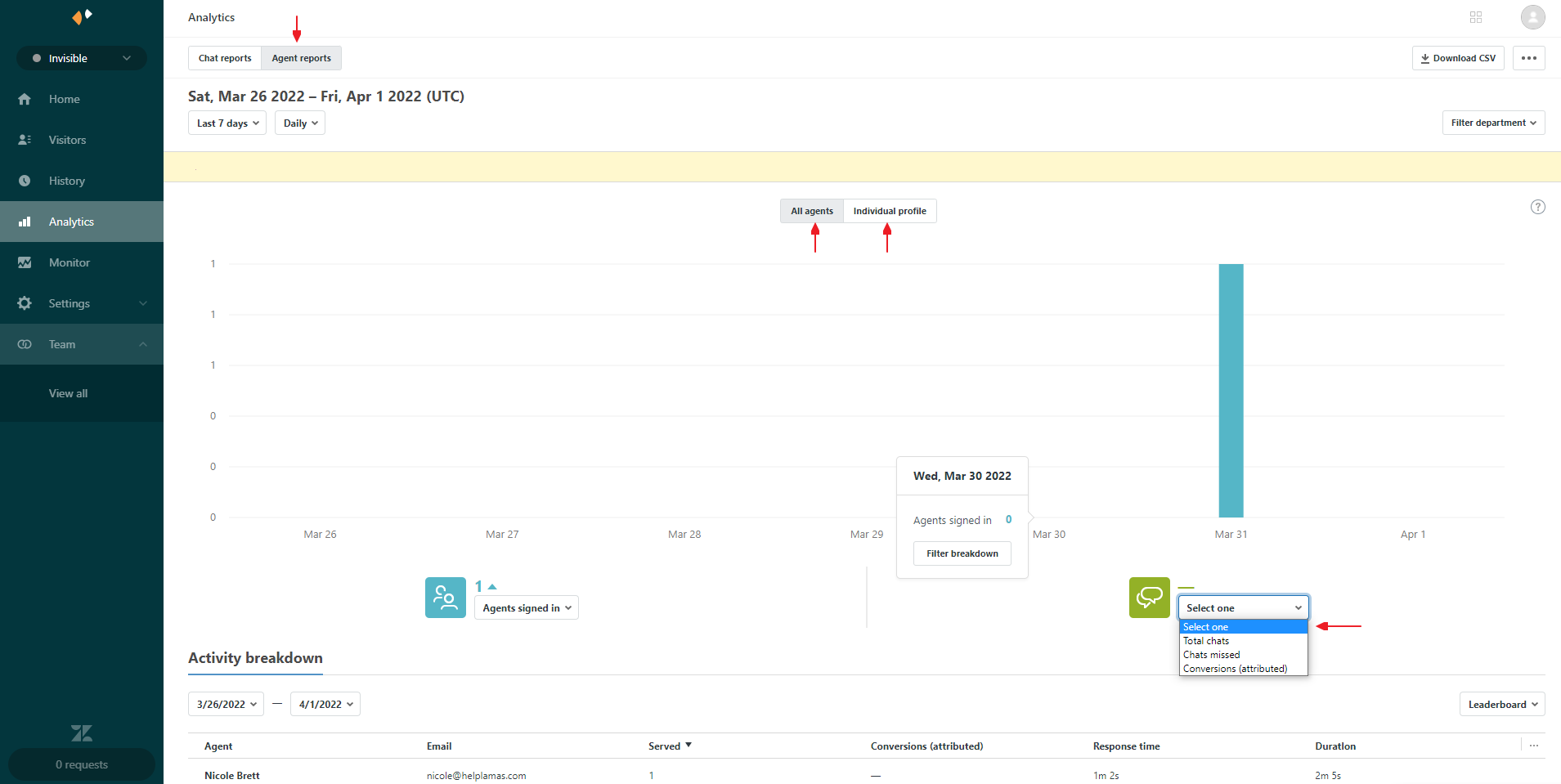Click the History clock icon

pos(25,181)
